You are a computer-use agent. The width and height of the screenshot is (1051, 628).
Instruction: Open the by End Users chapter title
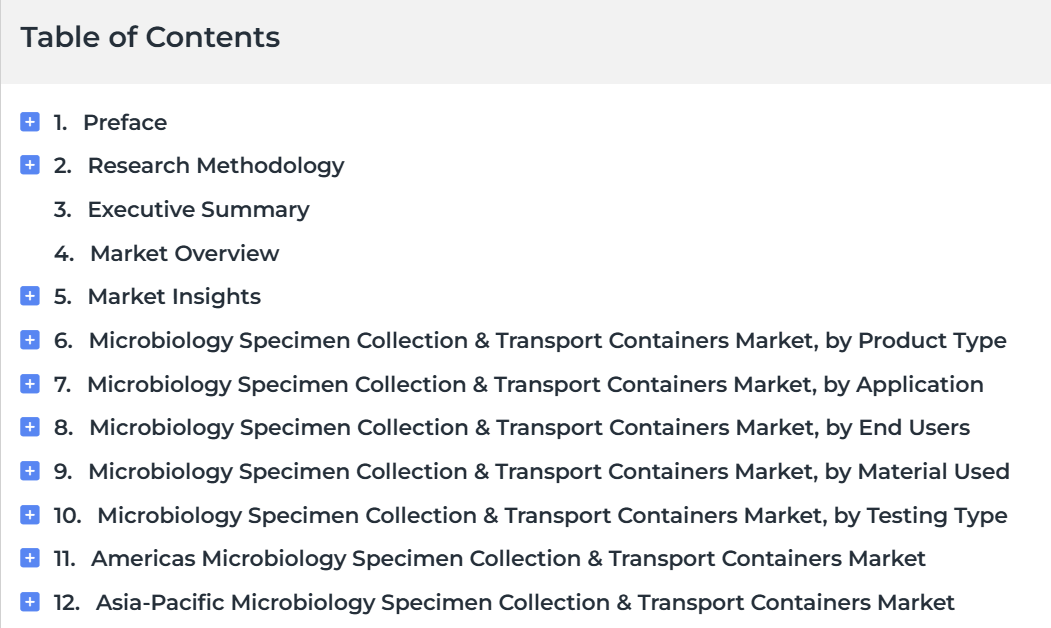pos(530,428)
